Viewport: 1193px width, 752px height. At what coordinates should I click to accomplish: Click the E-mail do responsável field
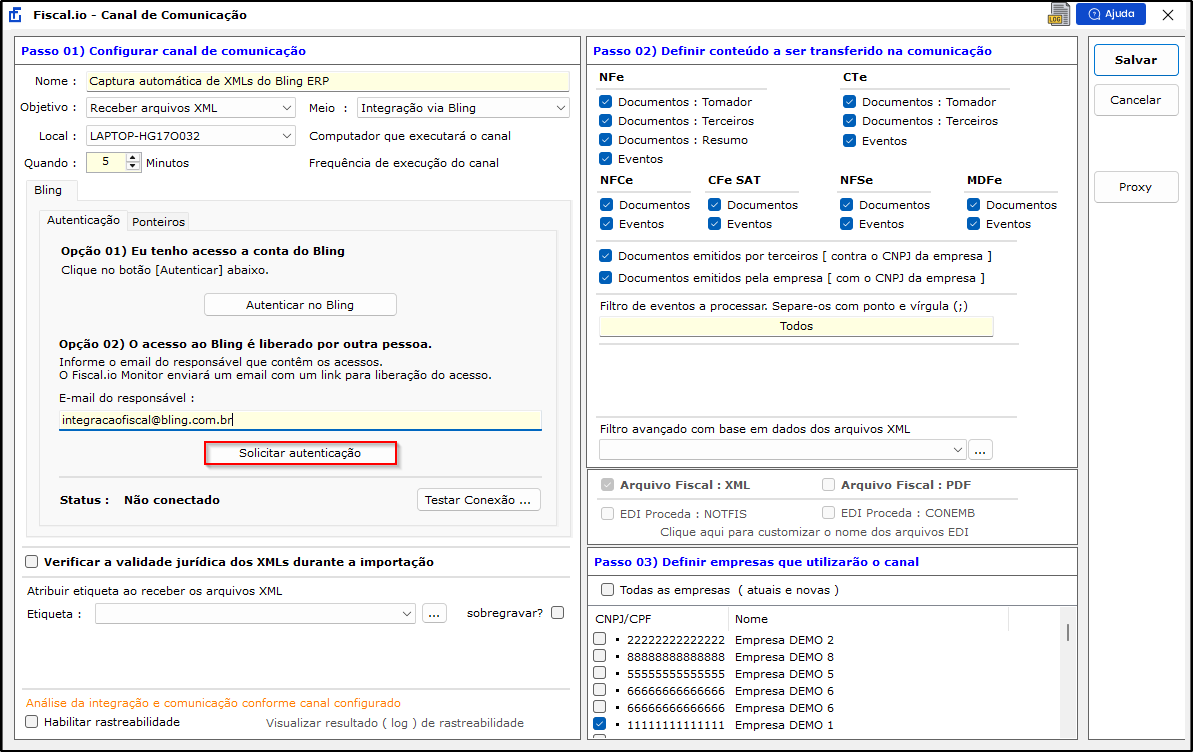point(300,421)
